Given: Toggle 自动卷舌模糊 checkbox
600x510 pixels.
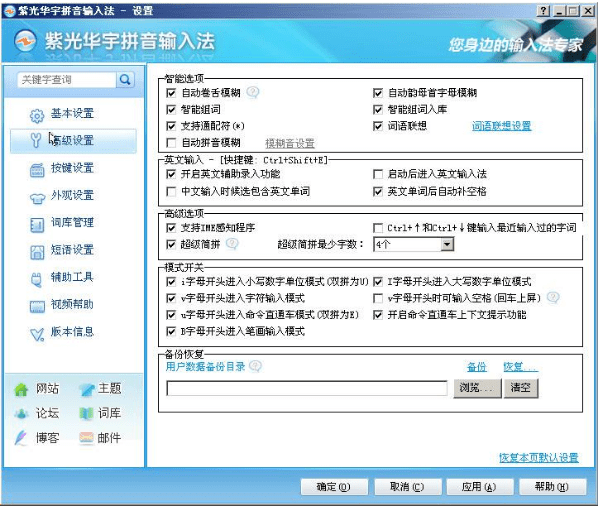Looking at the screenshot, I should pyautogui.click(x=171, y=93).
